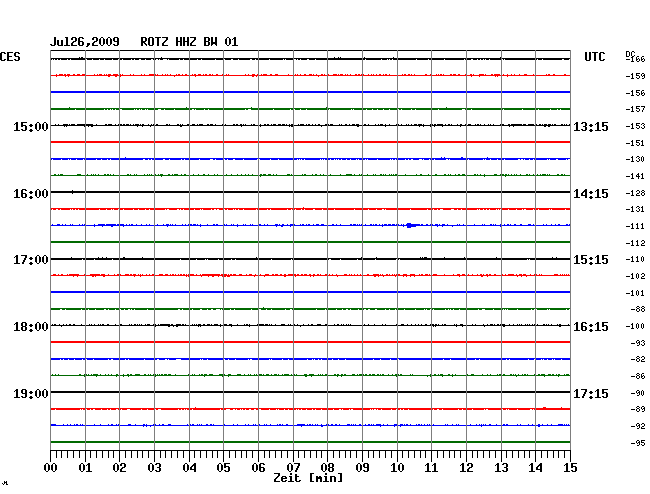Select the 18:00 local time label
The image size is (650, 494).
click(31, 327)
